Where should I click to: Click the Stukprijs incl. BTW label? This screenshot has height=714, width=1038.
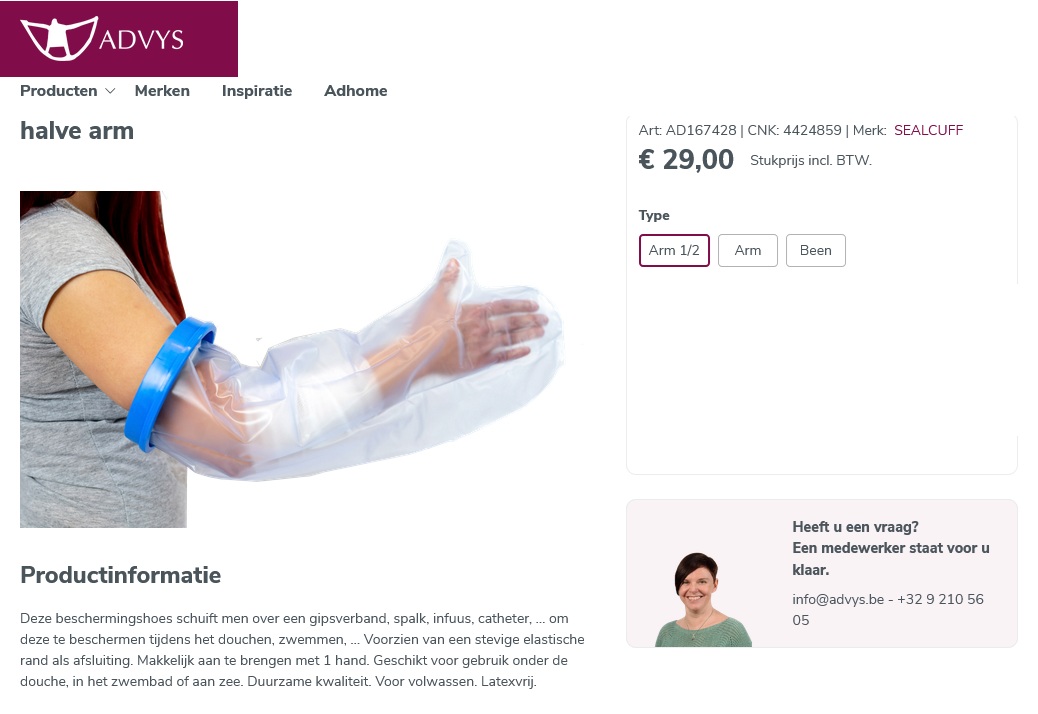pos(811,160)
